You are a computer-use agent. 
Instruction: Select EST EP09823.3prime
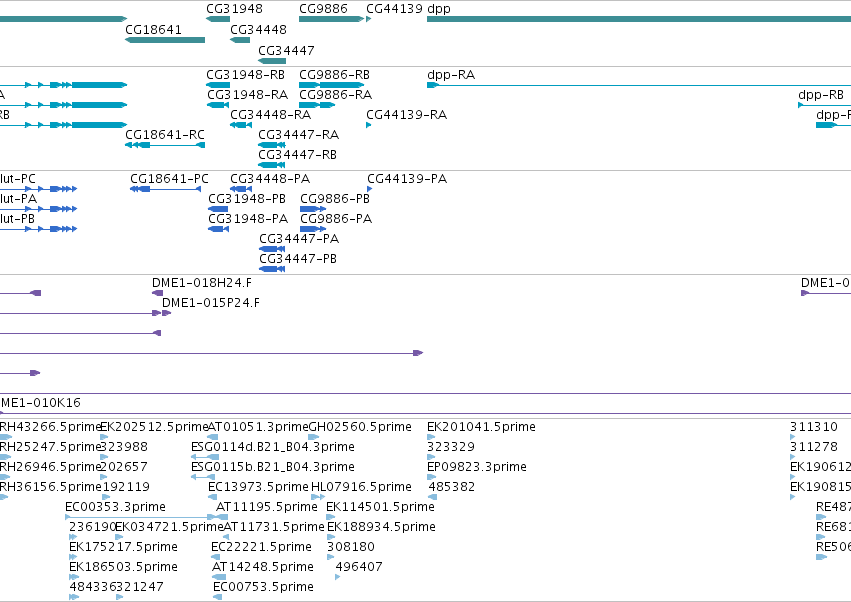477,467
